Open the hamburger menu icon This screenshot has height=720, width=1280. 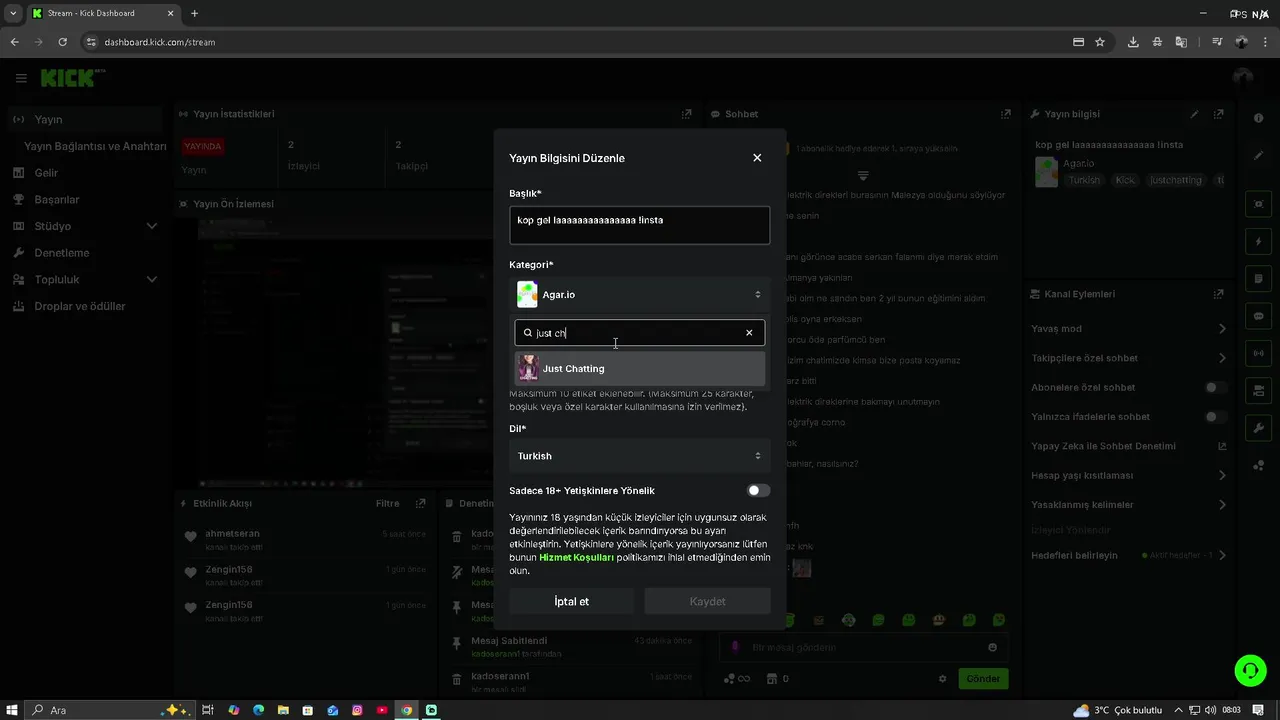(21, 78)
